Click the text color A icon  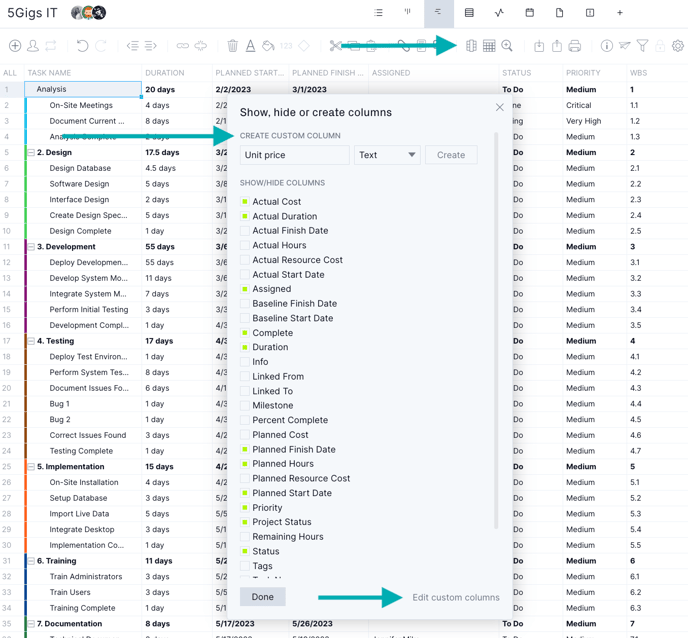pos(251,46)
